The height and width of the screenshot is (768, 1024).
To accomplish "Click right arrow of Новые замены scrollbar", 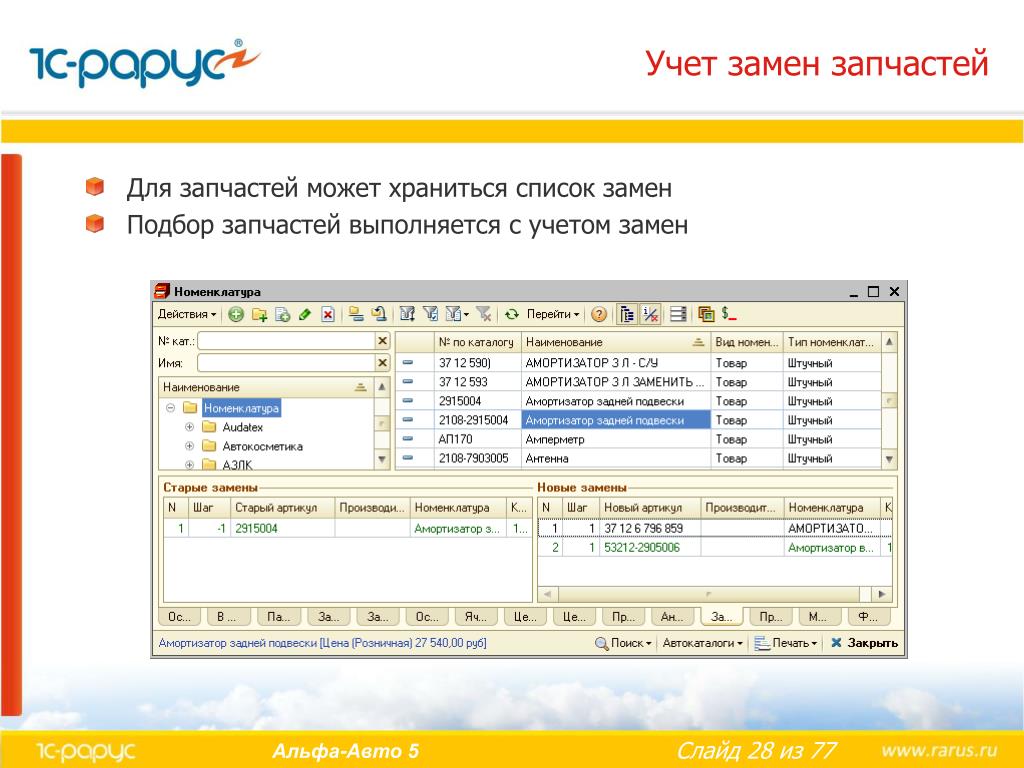I will point(882,594).
